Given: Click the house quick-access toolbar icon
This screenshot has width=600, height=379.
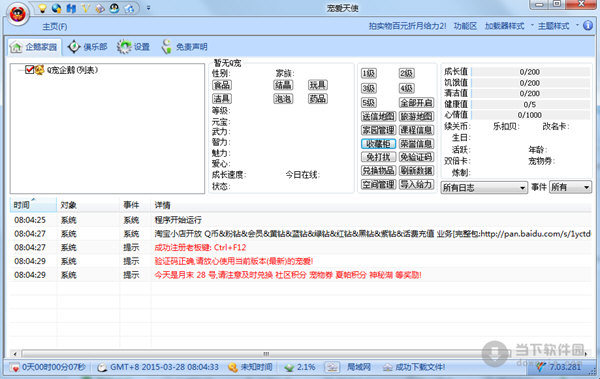Looking at the screenshot, I should [x=129, y=8].
